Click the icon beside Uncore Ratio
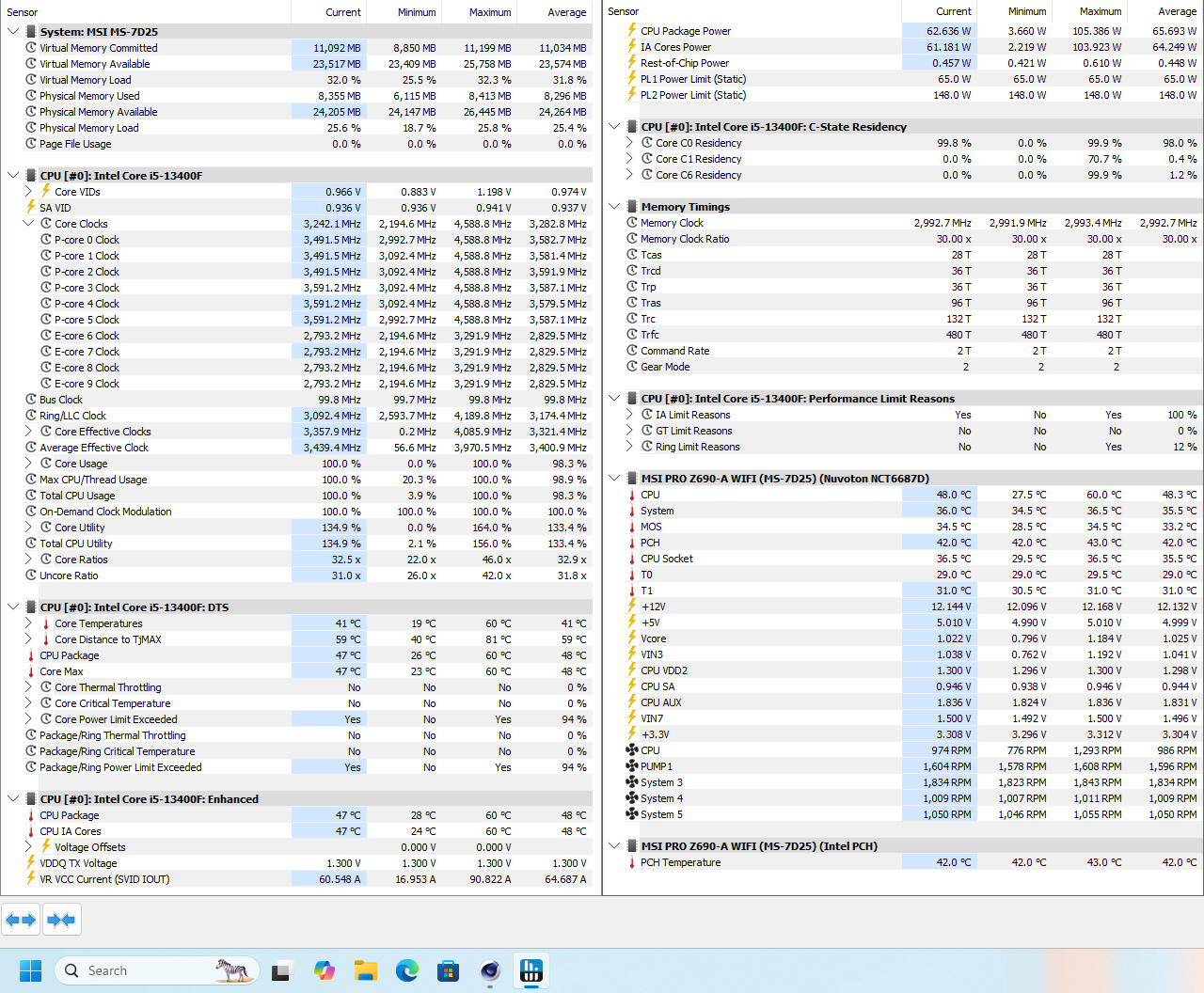 point(31,575)
